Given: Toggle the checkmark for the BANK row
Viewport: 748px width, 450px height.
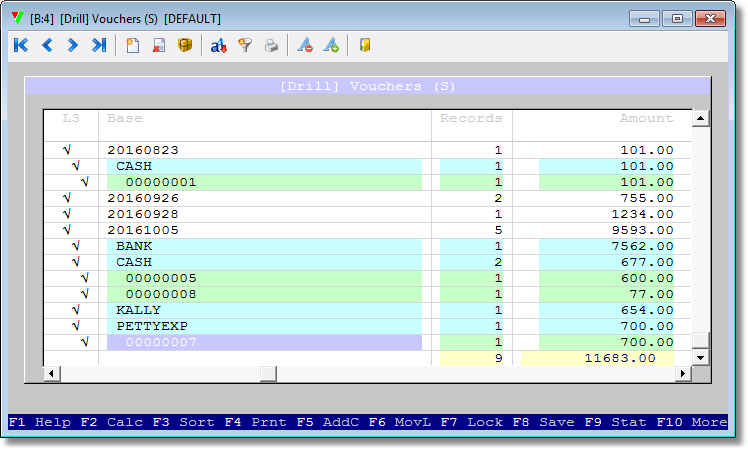Looking at the screenshot, I should pos(75,246).
